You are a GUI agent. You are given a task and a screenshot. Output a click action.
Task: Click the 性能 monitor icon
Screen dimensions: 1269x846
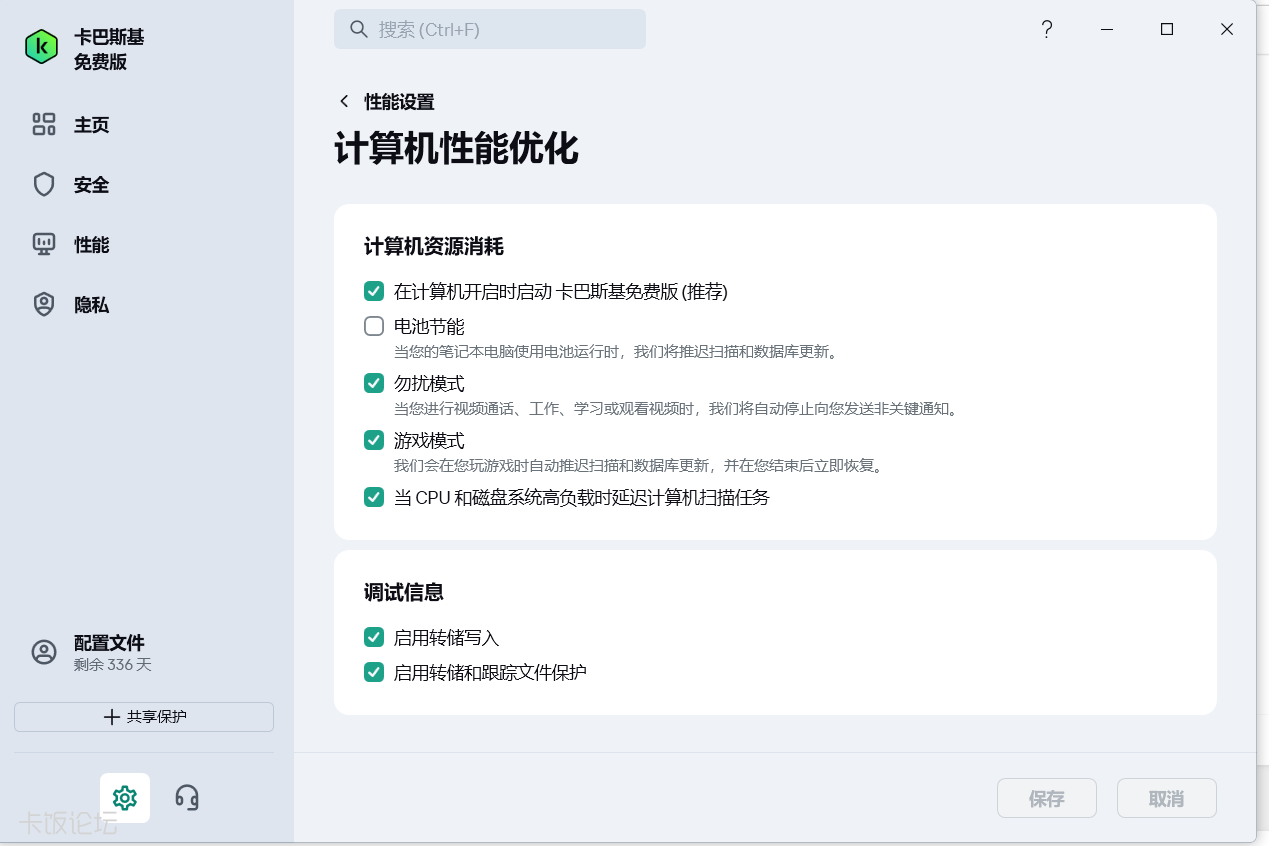click(43, 244)
